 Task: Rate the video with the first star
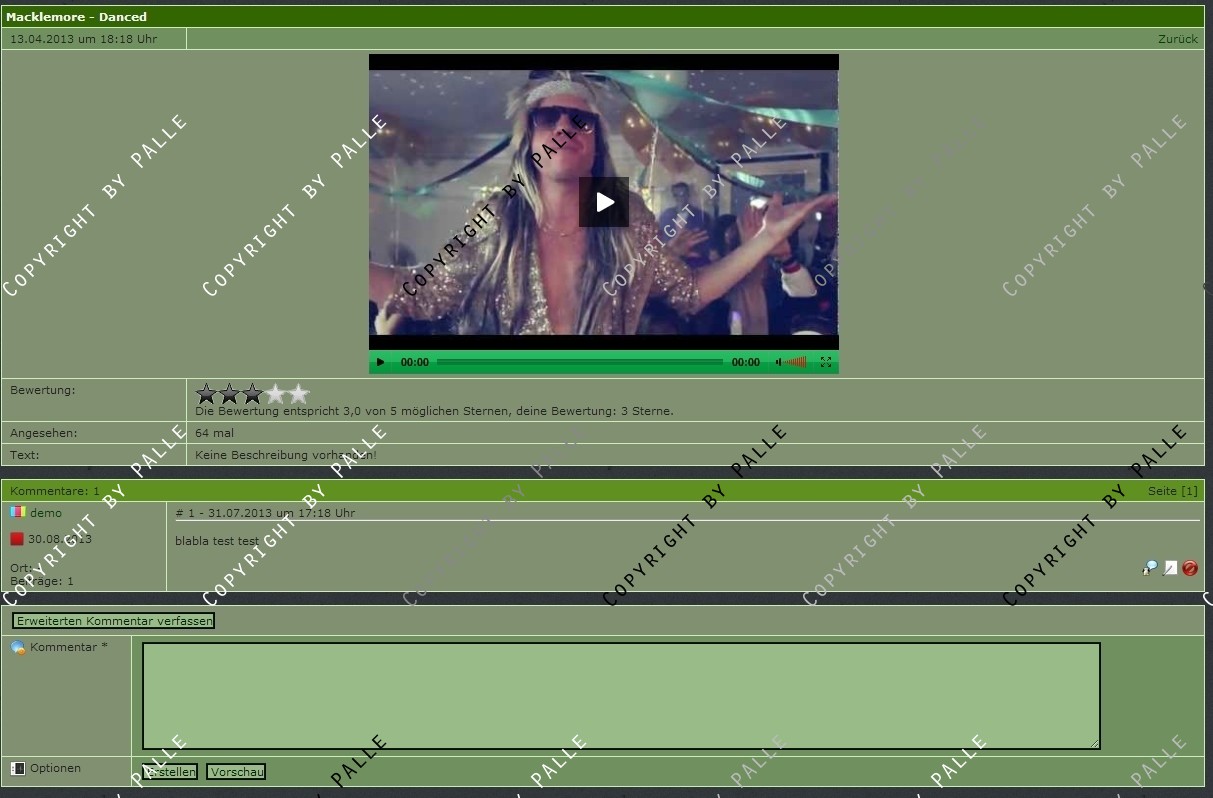pos(207,394)
